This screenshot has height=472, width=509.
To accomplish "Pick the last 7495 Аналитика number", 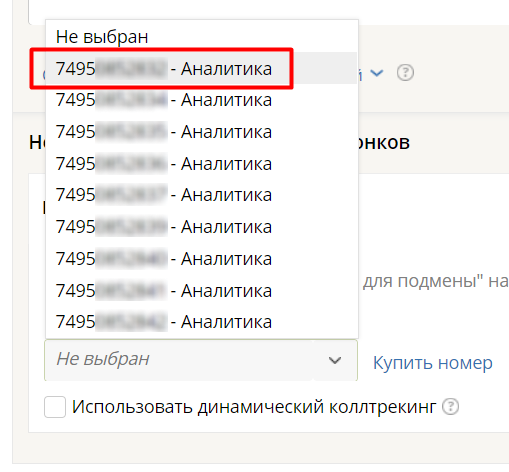I will point(202,322).
